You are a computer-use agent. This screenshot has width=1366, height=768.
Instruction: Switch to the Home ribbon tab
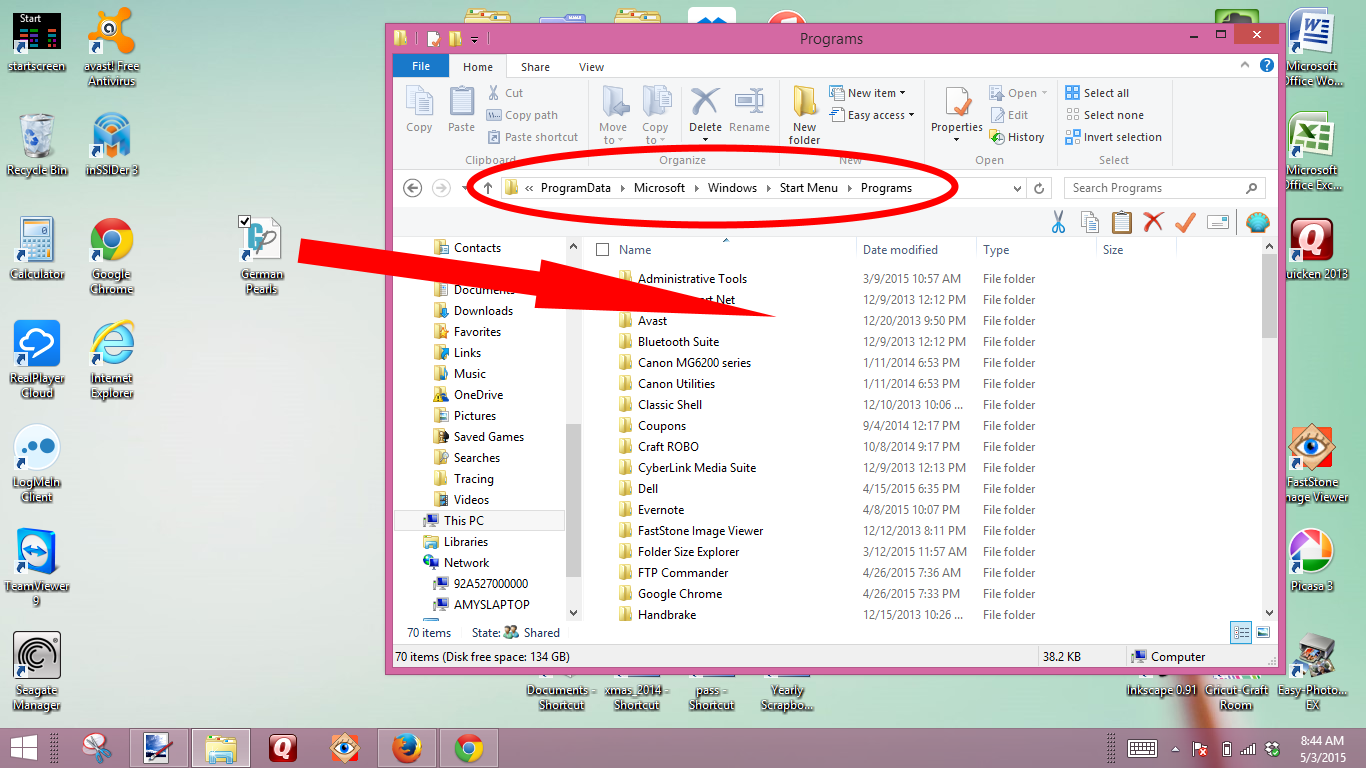tap(478, 67)
